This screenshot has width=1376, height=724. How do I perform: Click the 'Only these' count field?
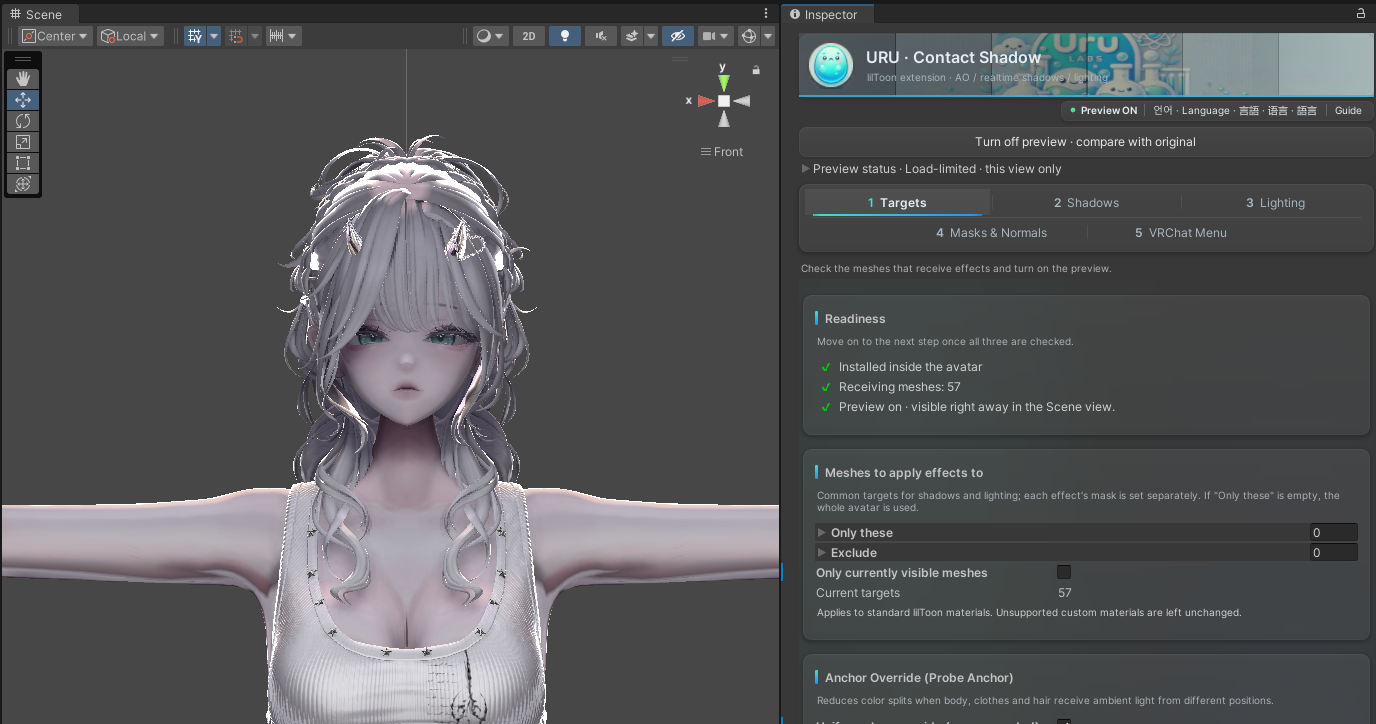click(x=1334, y=533)
